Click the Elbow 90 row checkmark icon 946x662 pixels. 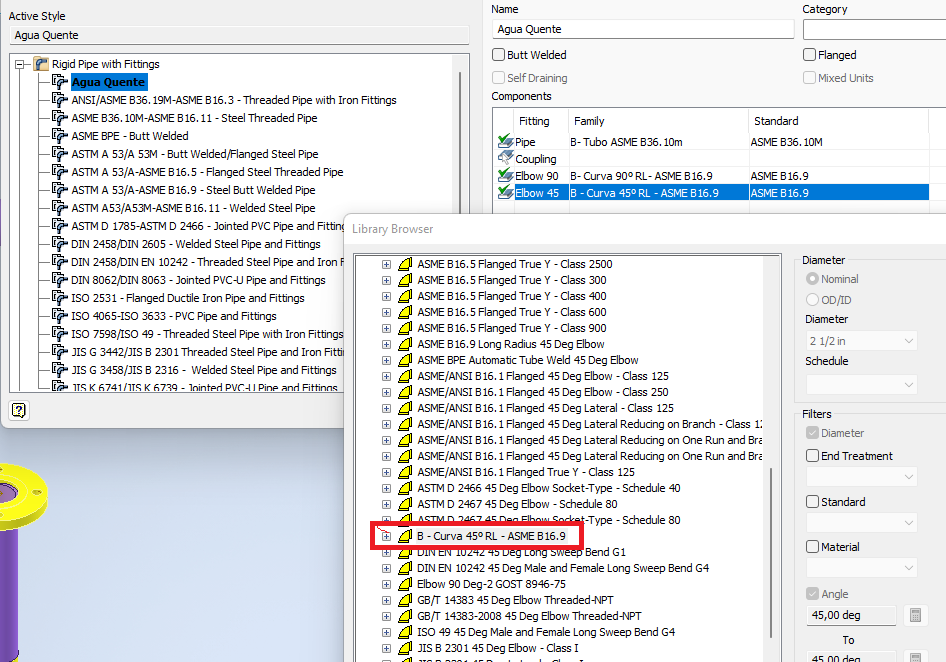506,176
